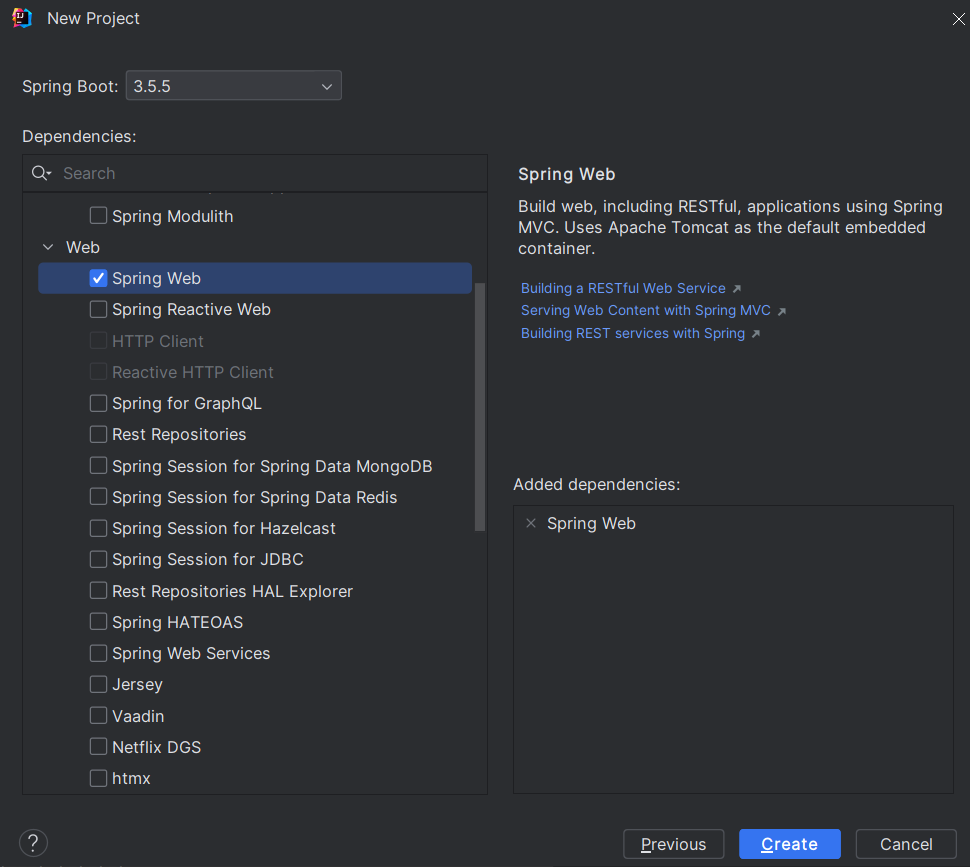Click the Spring Modulith label
The height and width of the screenshot is (867, 970).
pos(173,216)
